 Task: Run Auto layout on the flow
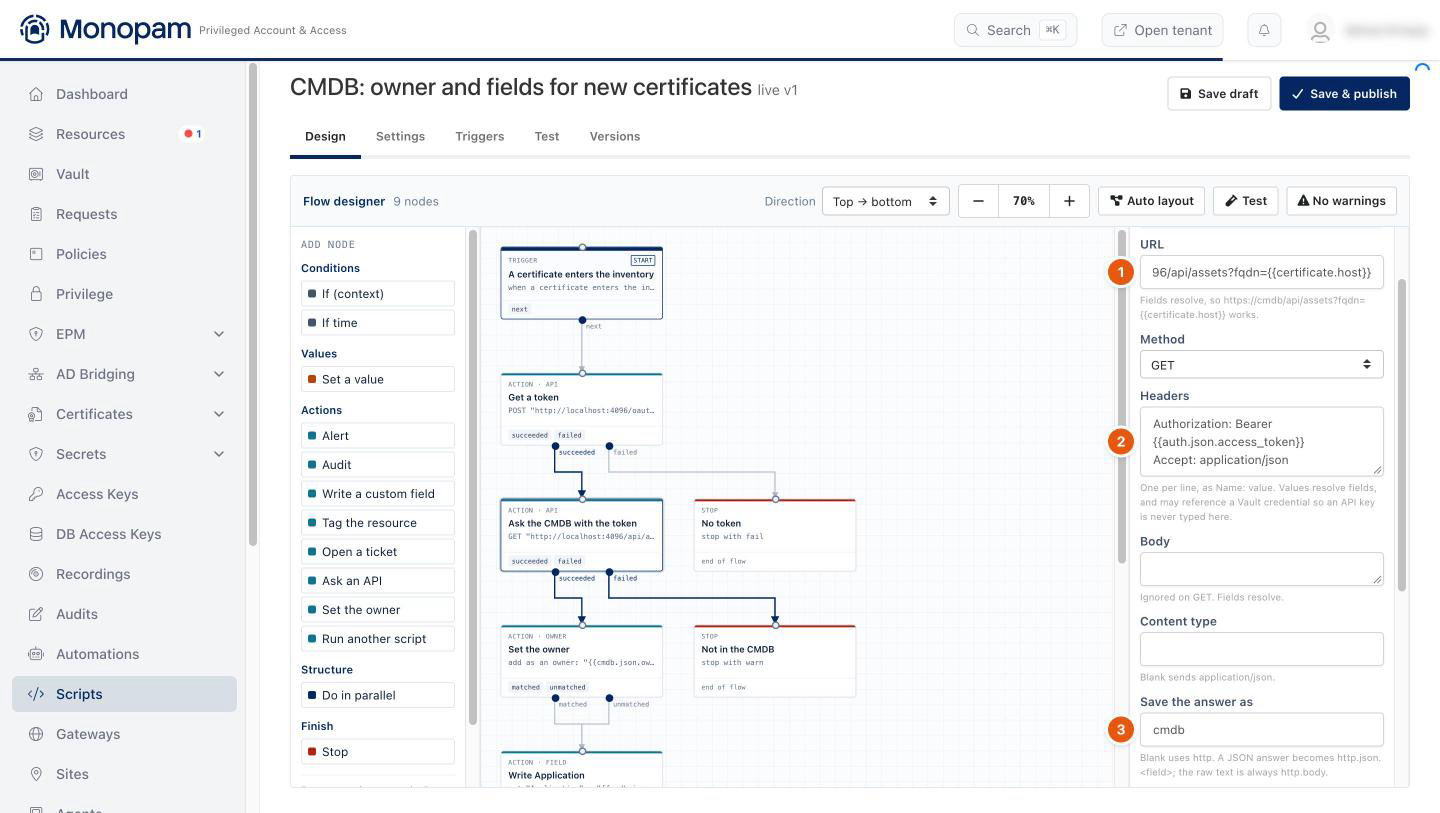[x=1151, y=201]
